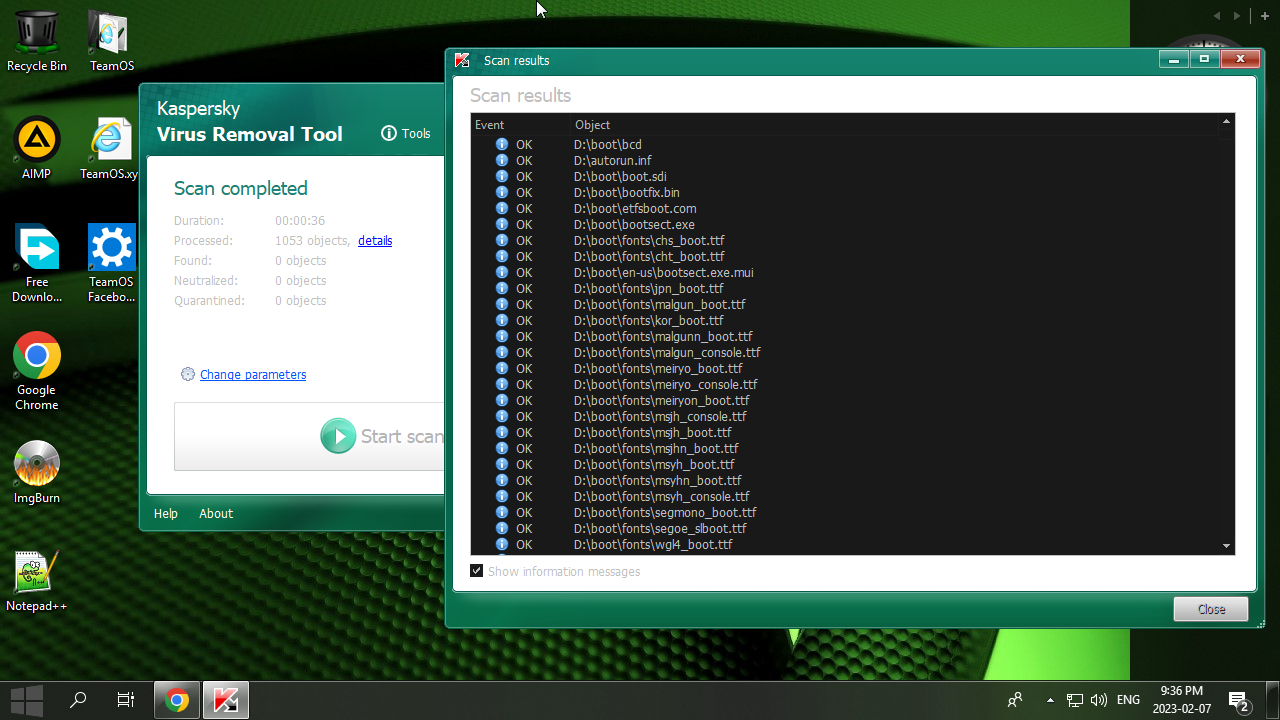The height and width of the screenshot is (720, 1280).
Task: Select the kor_boot.ttf result row
Action: pyautogui.click(x=846, y=320)
